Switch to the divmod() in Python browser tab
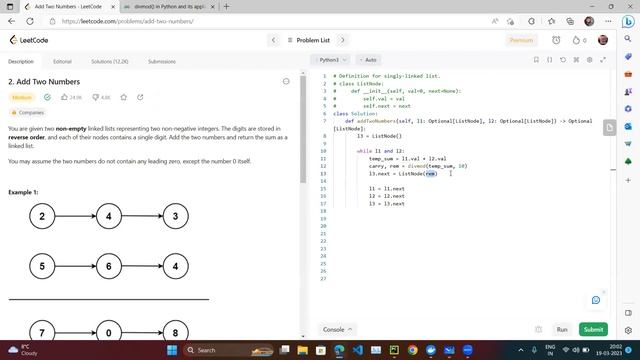The image size is (640, 360). 169,7
